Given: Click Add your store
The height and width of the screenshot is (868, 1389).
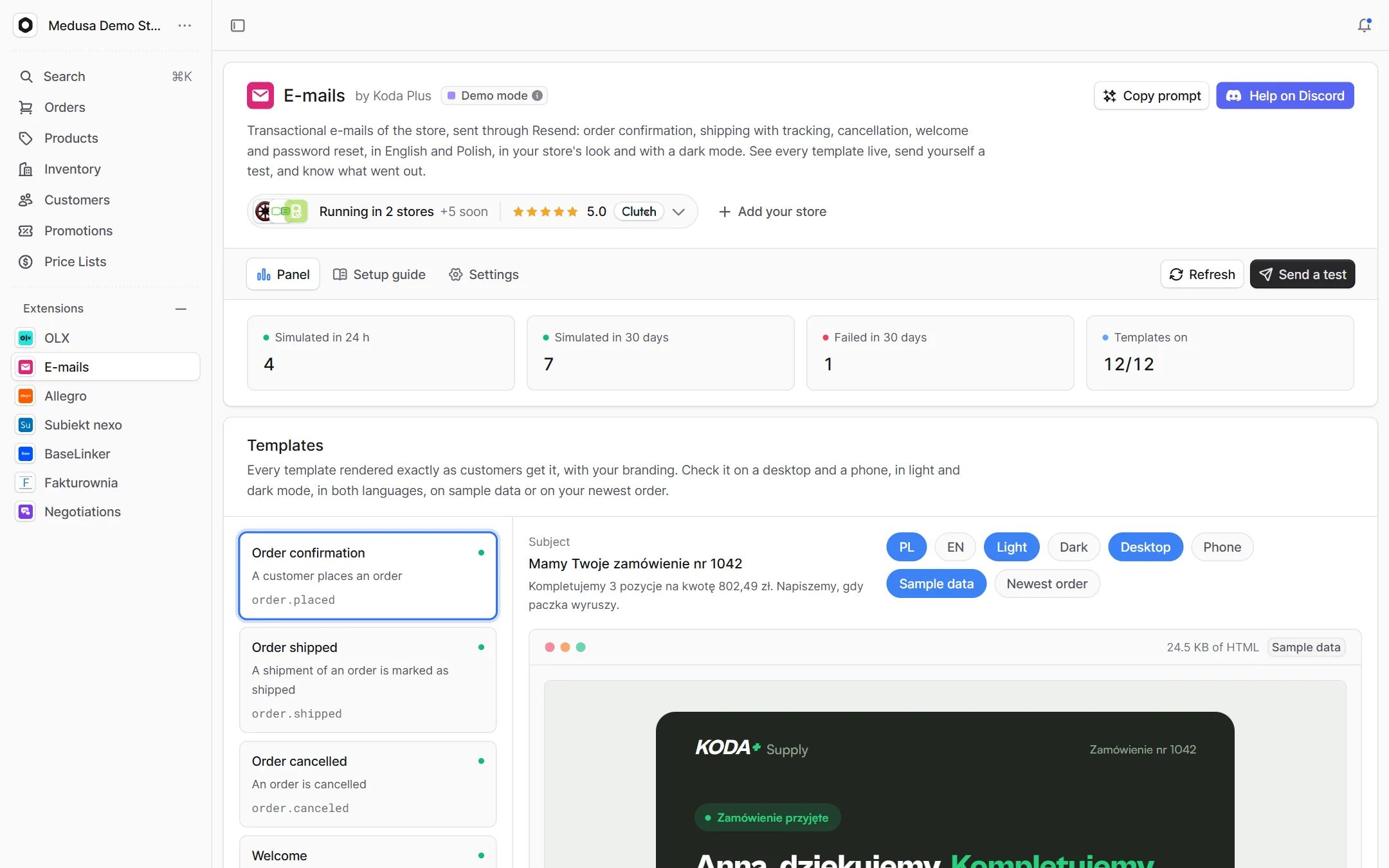Looking at the screenshot, I should (772, 212).
